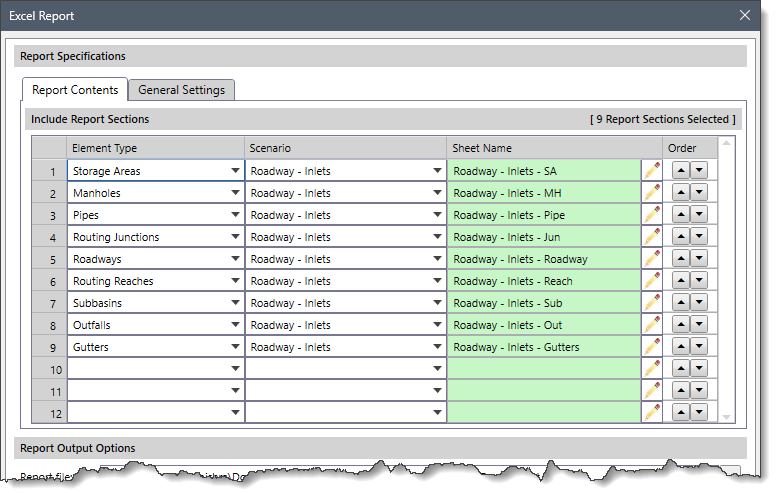This screenshot has width=776, height=493.
Task: Click sheet name field Roadway - Inlets - SA
Action: pyautogui.click(x=544, y=171)
